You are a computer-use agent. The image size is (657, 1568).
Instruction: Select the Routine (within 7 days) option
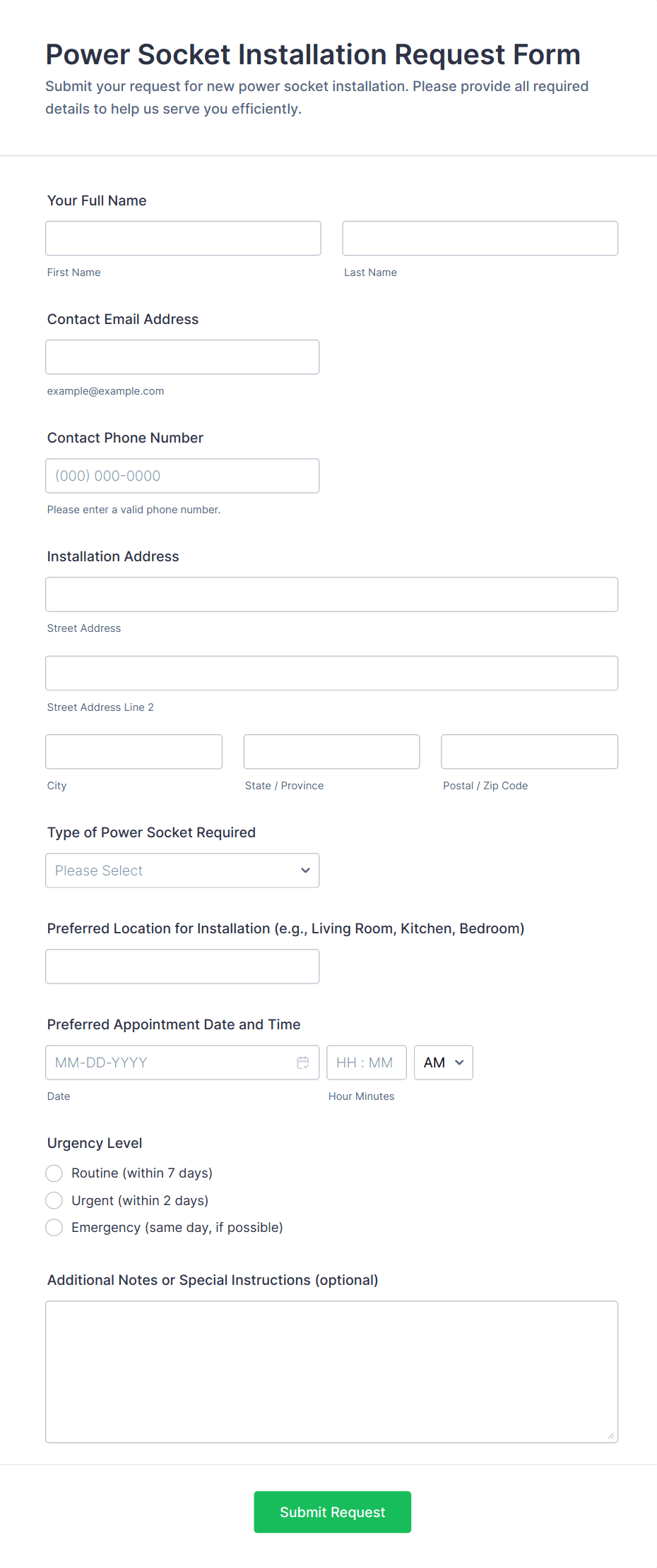(x=54, y=1173)
